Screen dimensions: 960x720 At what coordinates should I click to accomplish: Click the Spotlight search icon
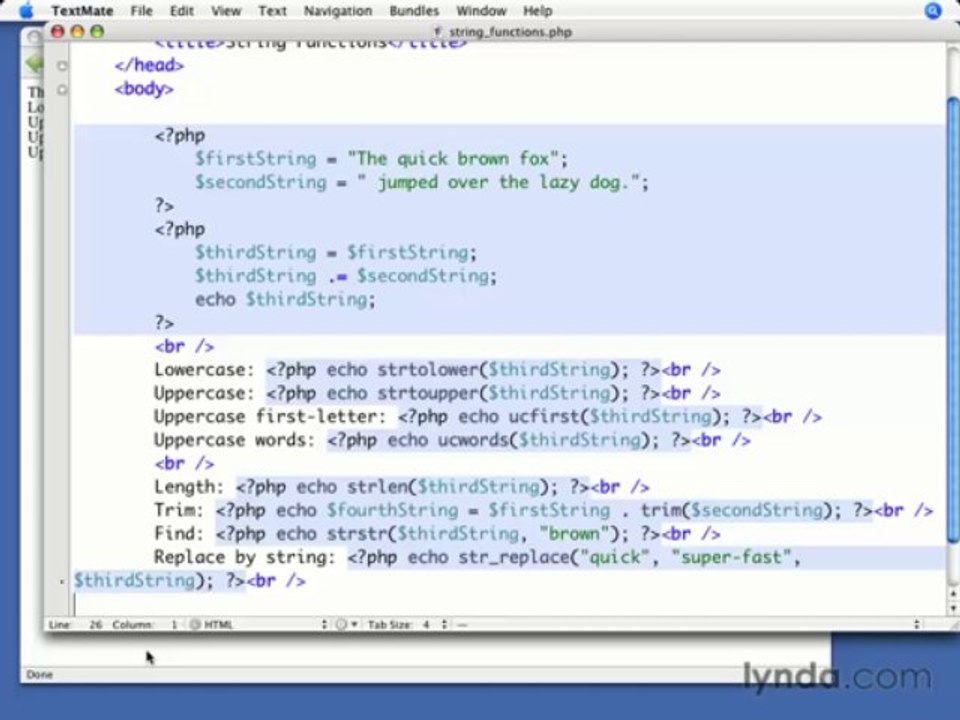point(933,10)
